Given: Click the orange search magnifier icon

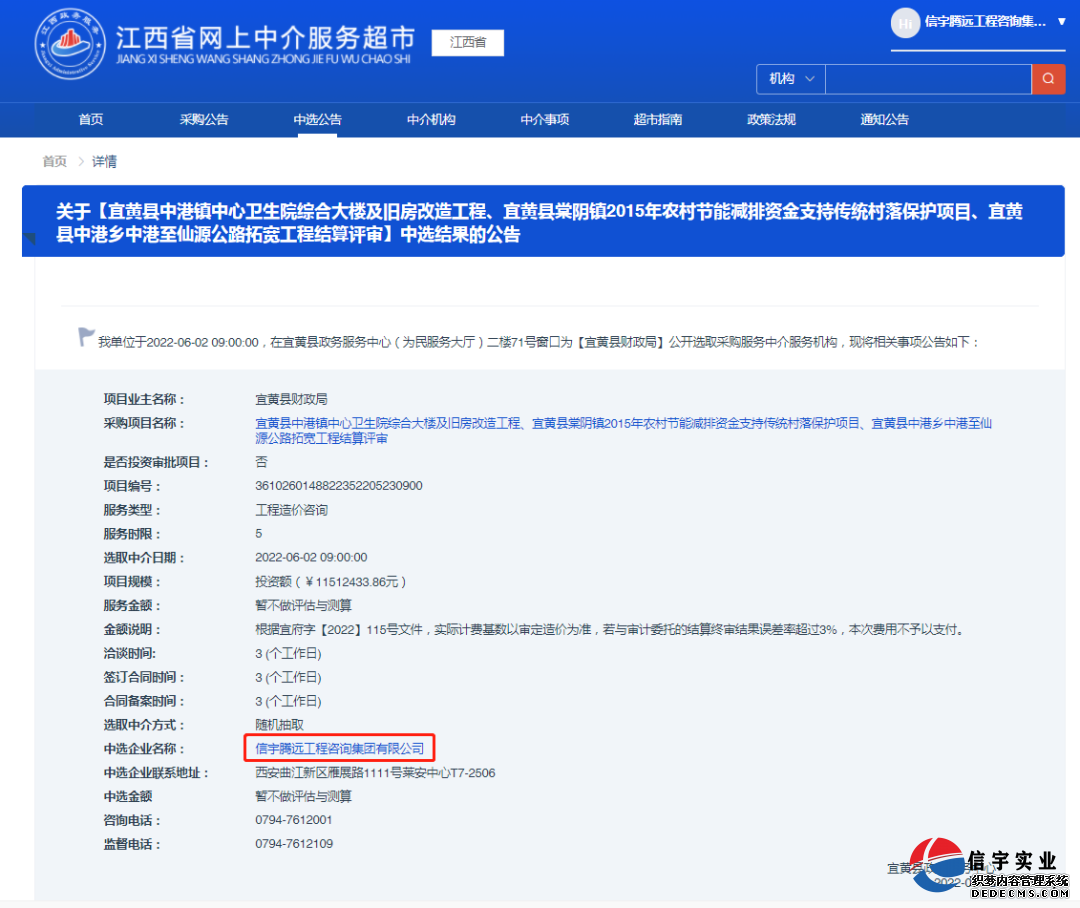Looking at the screenshot, I should coord(1048,78).
